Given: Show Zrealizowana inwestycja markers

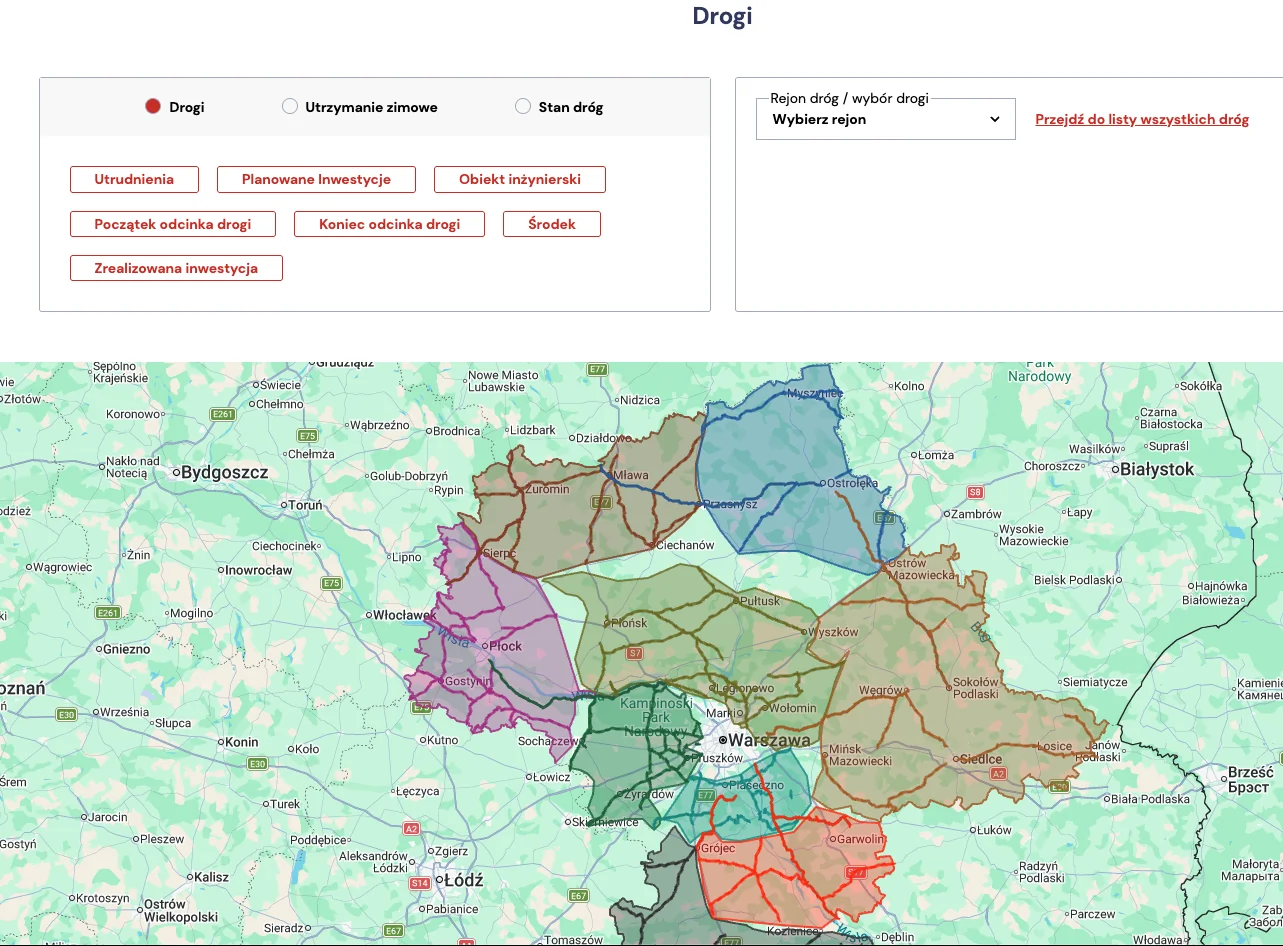Looking at the screenshot, I should click(x=176, y=268).
